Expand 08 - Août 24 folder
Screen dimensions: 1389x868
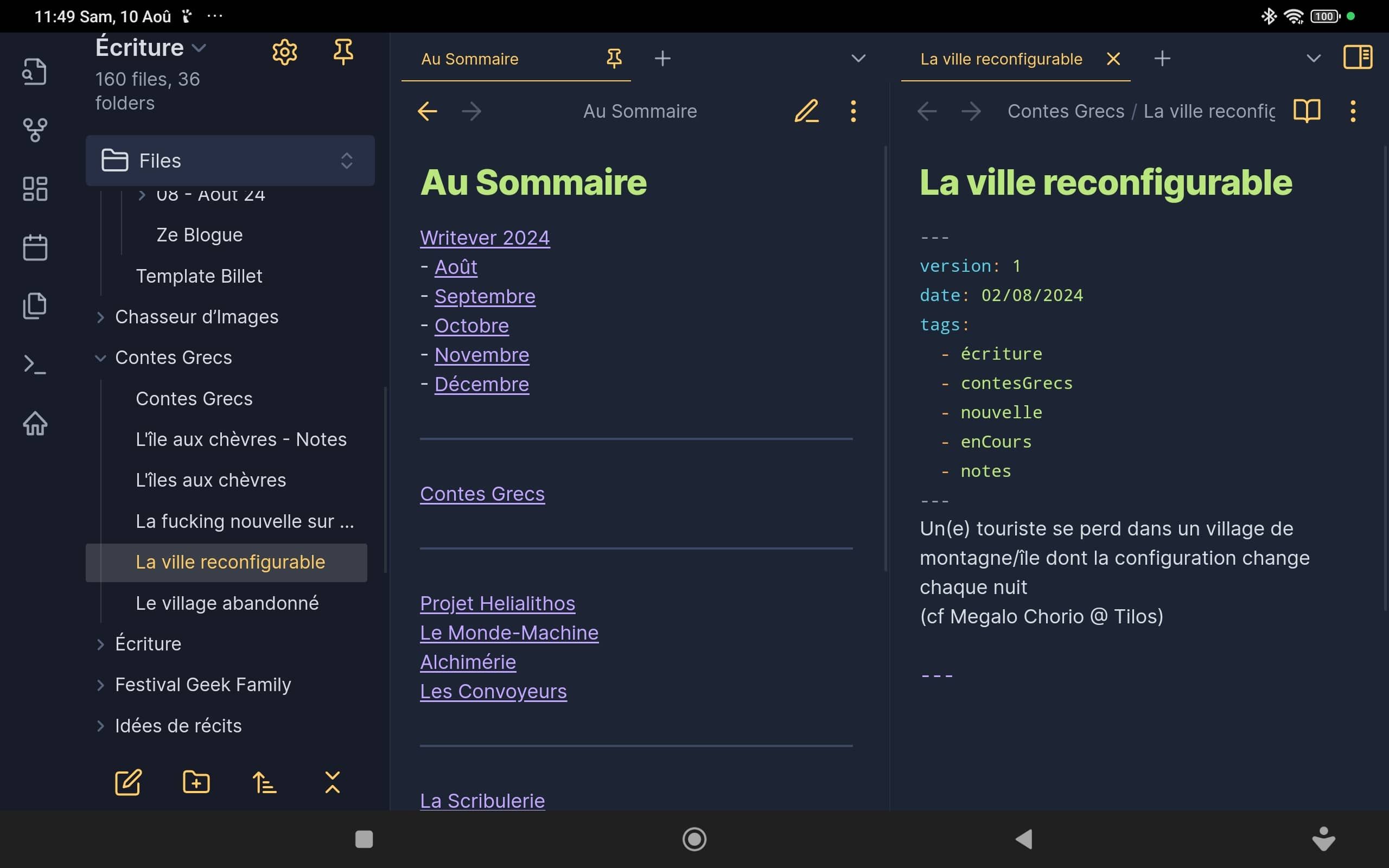(142, 195)
